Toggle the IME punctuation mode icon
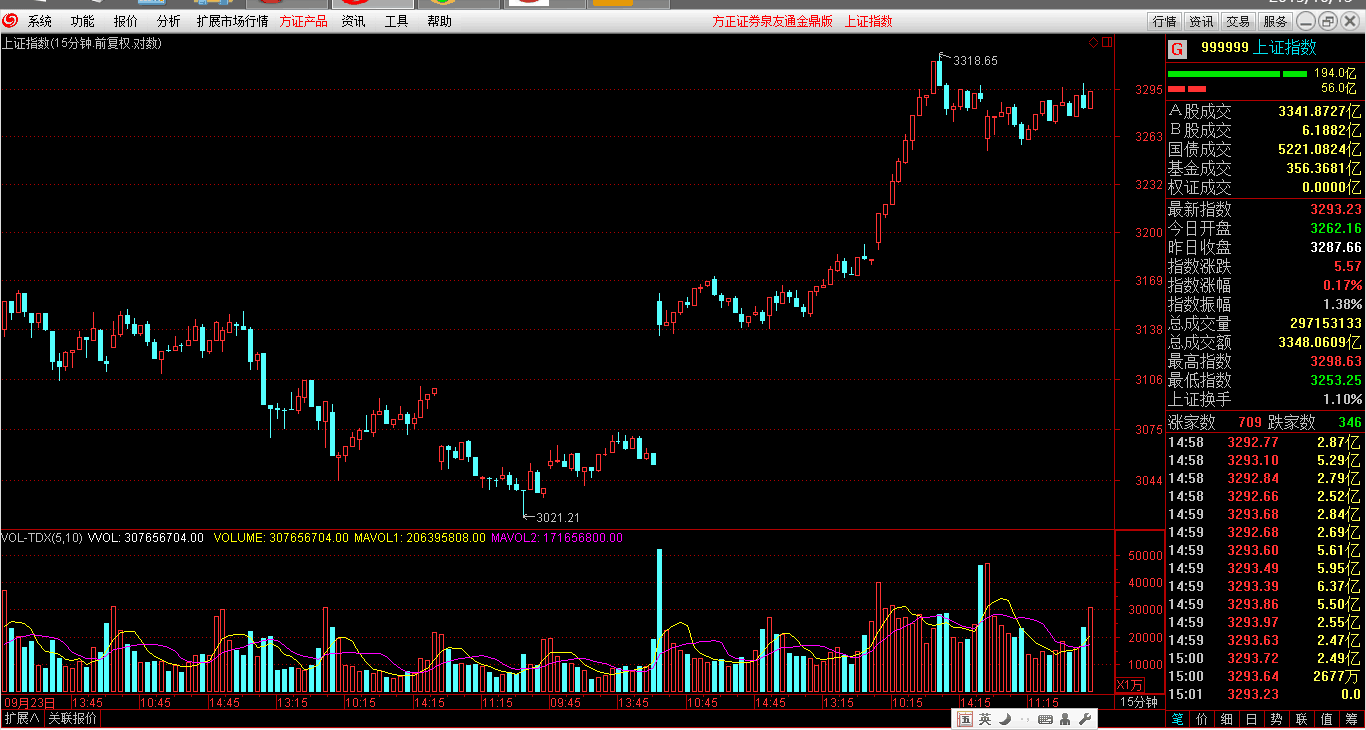This screenshot has height=730, width=1366. 1024,719
